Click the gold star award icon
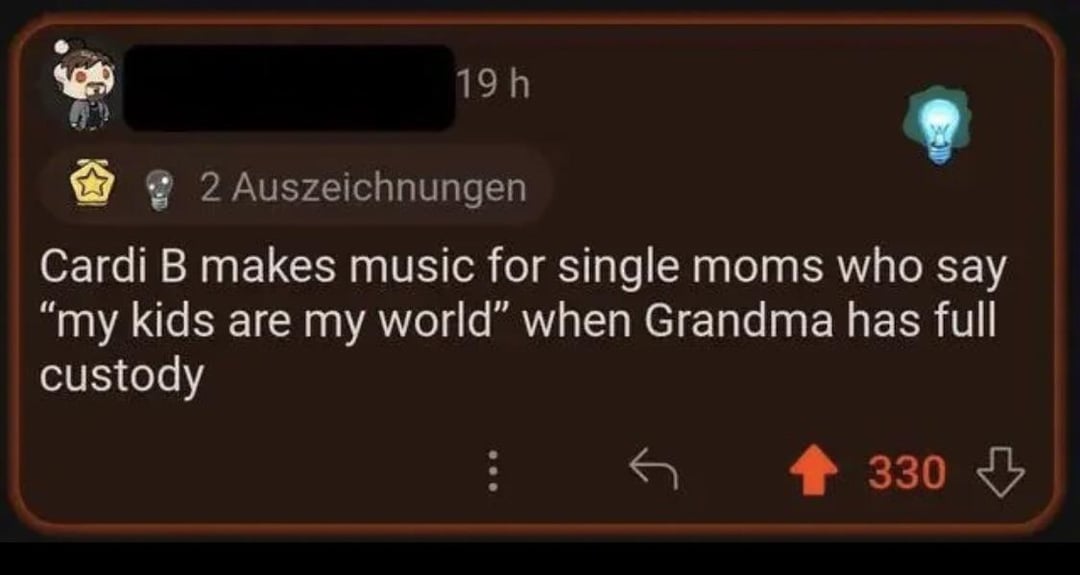Image resolution: width=1080 pixels, height=575 pixels. point(87,187)
